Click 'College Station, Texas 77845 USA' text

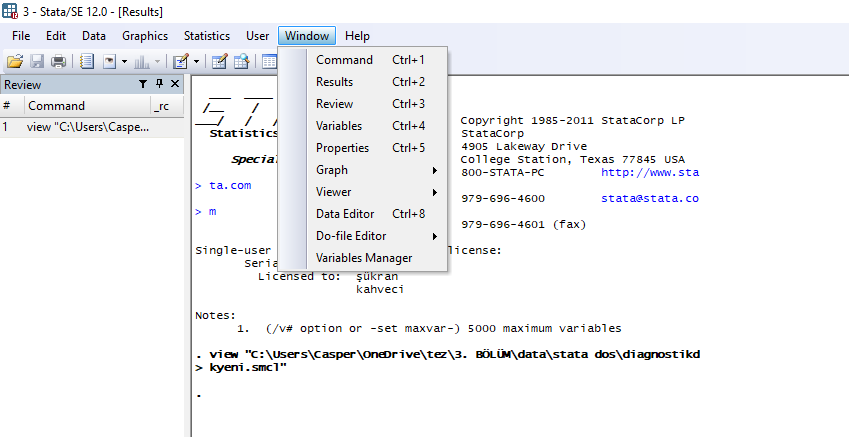pos(572,160)
